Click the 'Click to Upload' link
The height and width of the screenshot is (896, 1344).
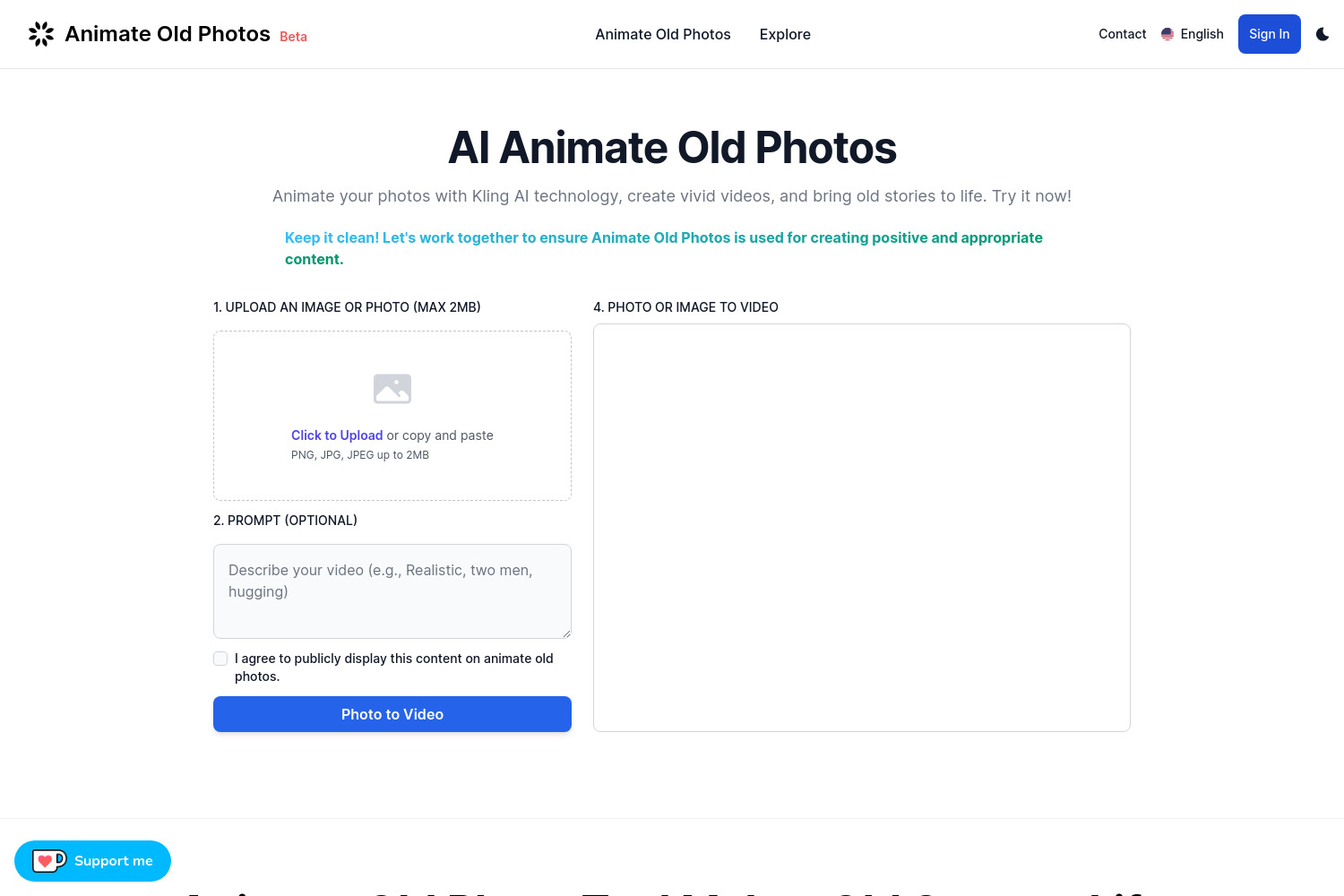tap(337, 435)
